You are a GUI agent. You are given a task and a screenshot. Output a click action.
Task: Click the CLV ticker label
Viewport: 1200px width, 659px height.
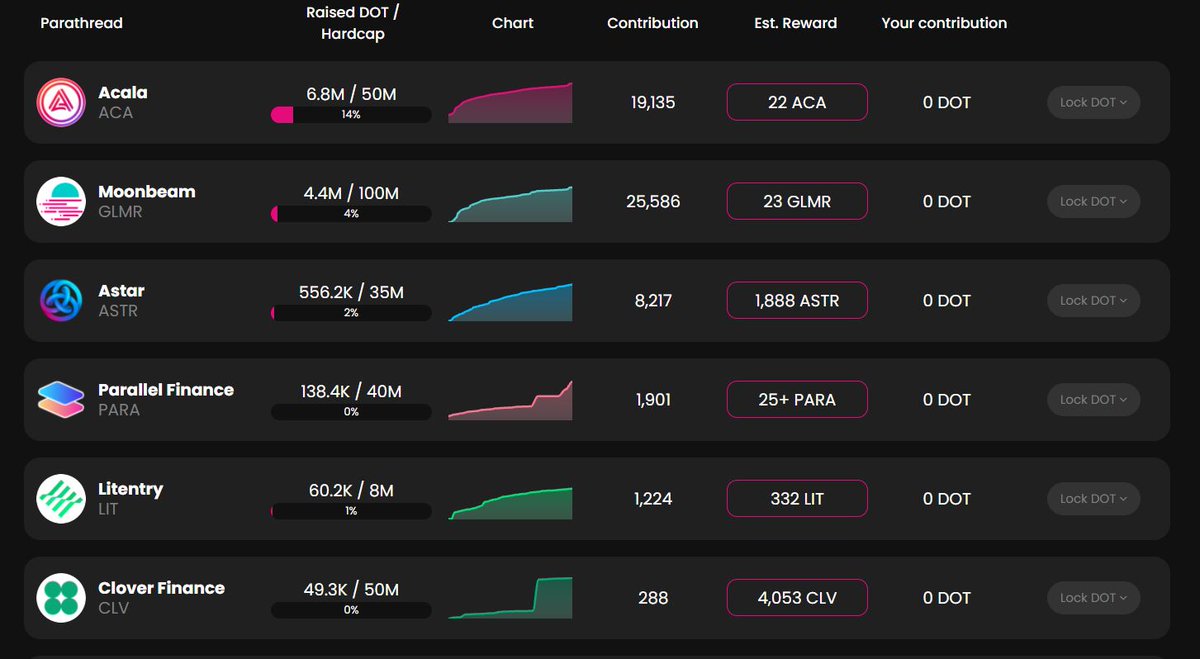[113, 608]
